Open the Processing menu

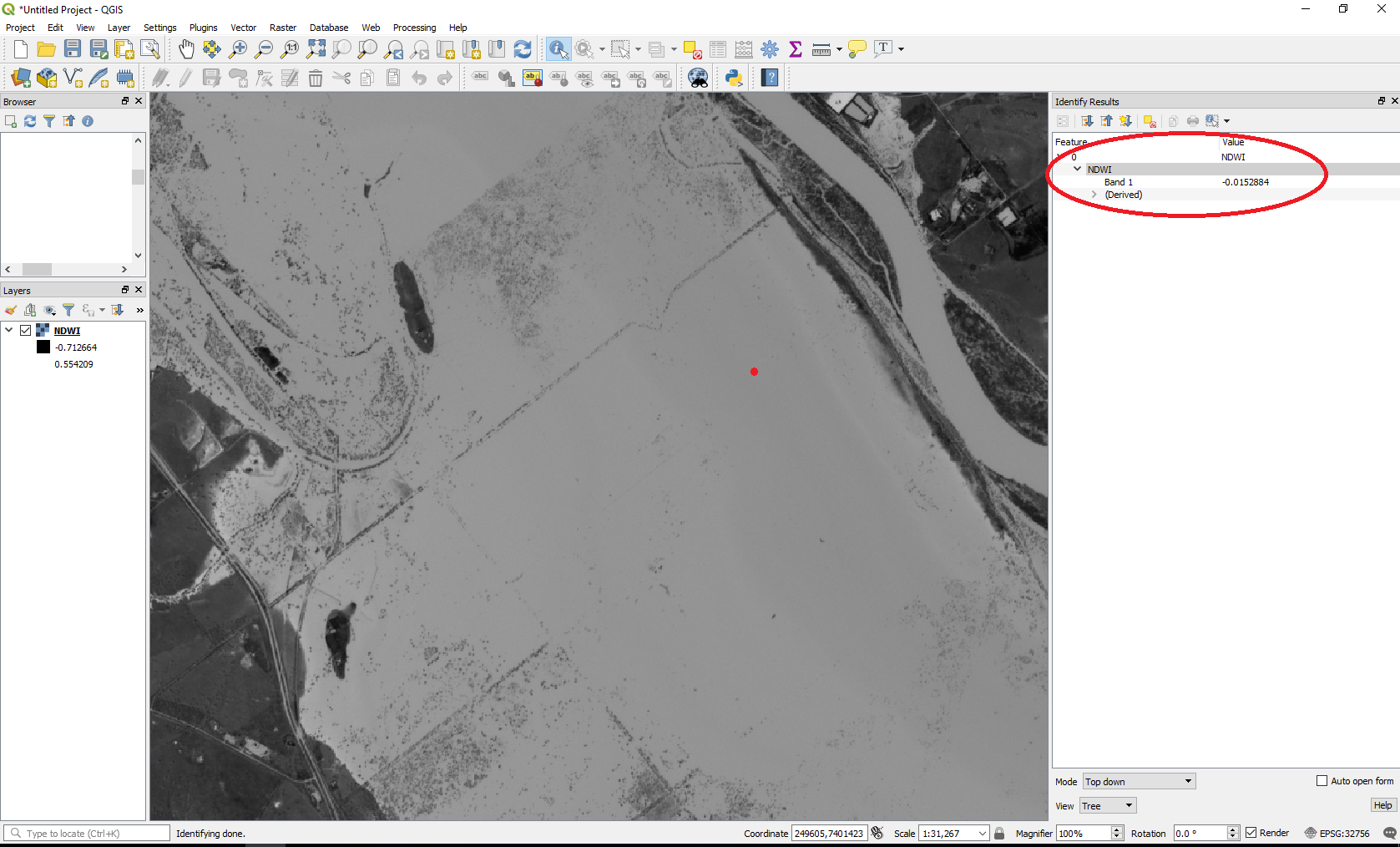point(414,28)
